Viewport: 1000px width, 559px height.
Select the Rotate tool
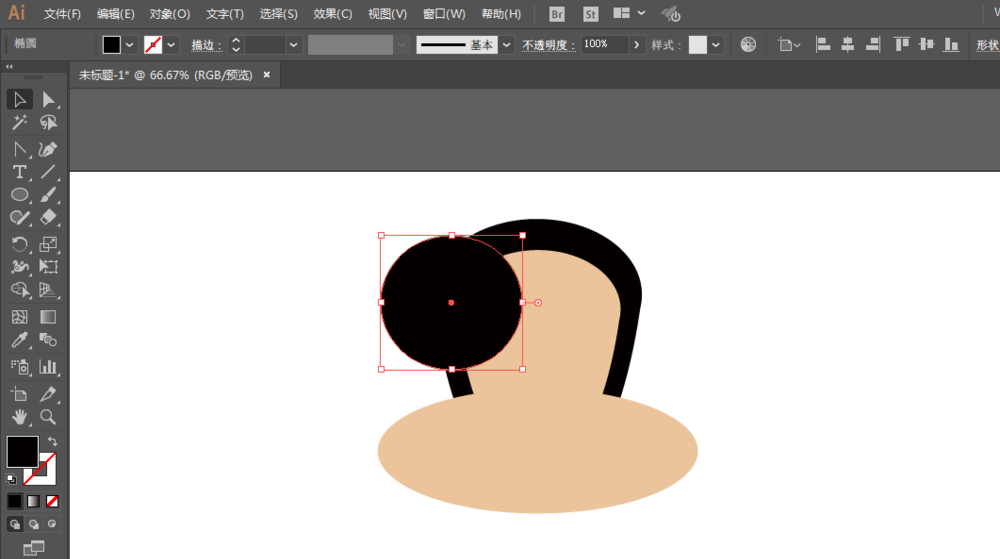pyautogui.click(x=19, y=244)
